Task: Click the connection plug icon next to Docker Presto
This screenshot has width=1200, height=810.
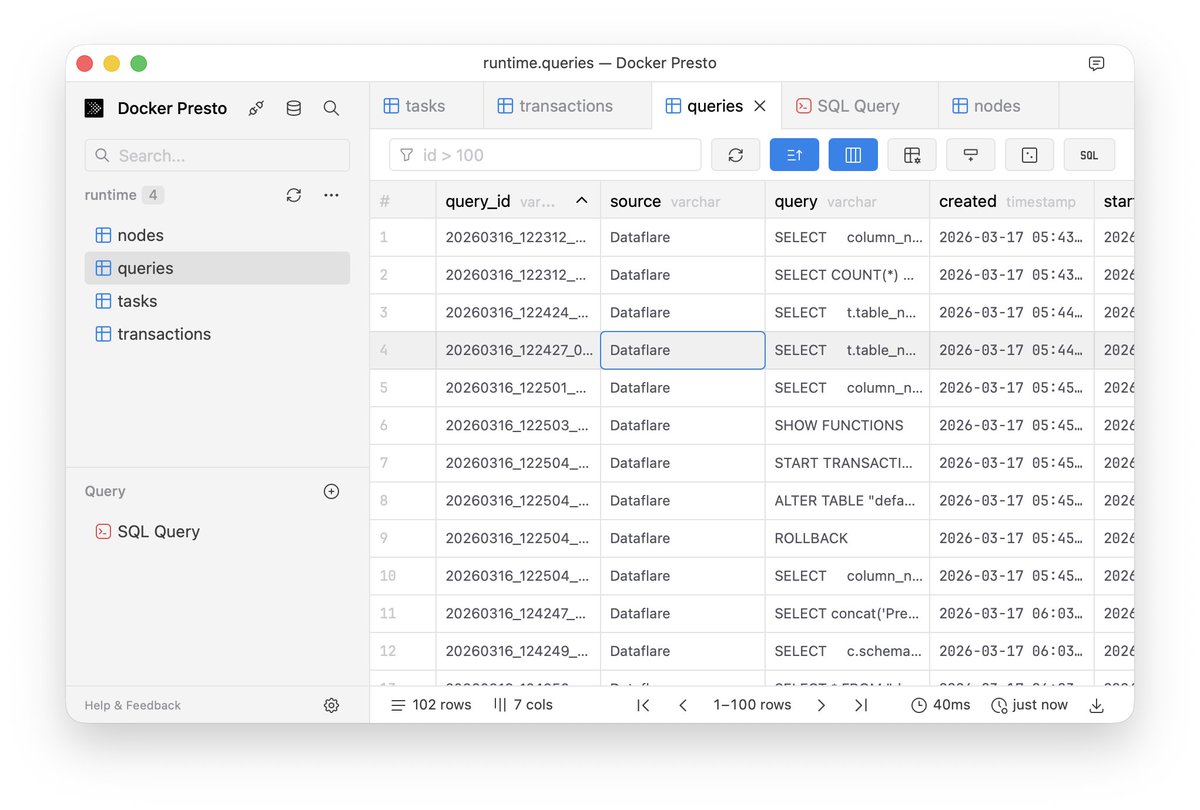Action: (x=257, y=108)
